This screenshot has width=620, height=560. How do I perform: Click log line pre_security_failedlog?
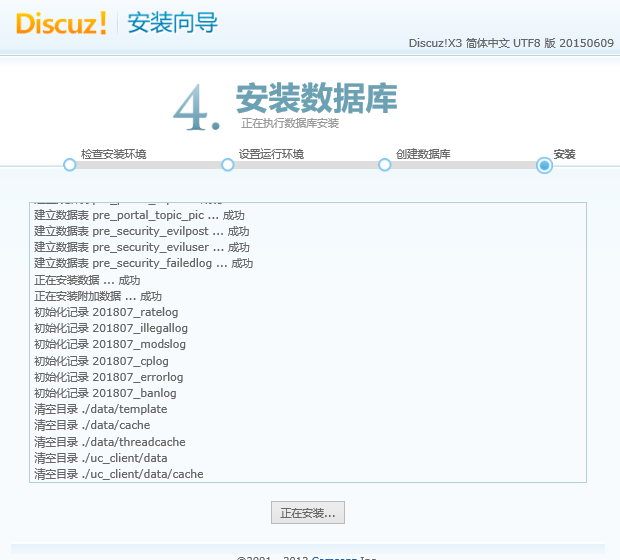click(144, 263)
